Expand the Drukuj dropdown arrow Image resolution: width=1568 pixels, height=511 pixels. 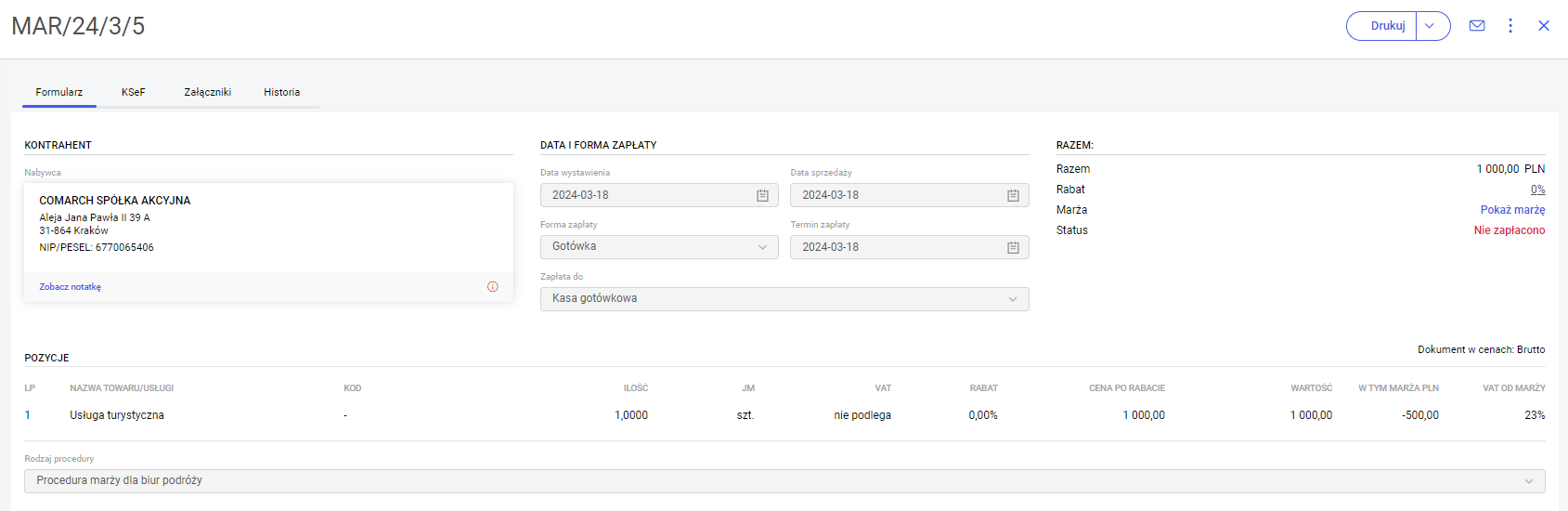point(1431,26)
